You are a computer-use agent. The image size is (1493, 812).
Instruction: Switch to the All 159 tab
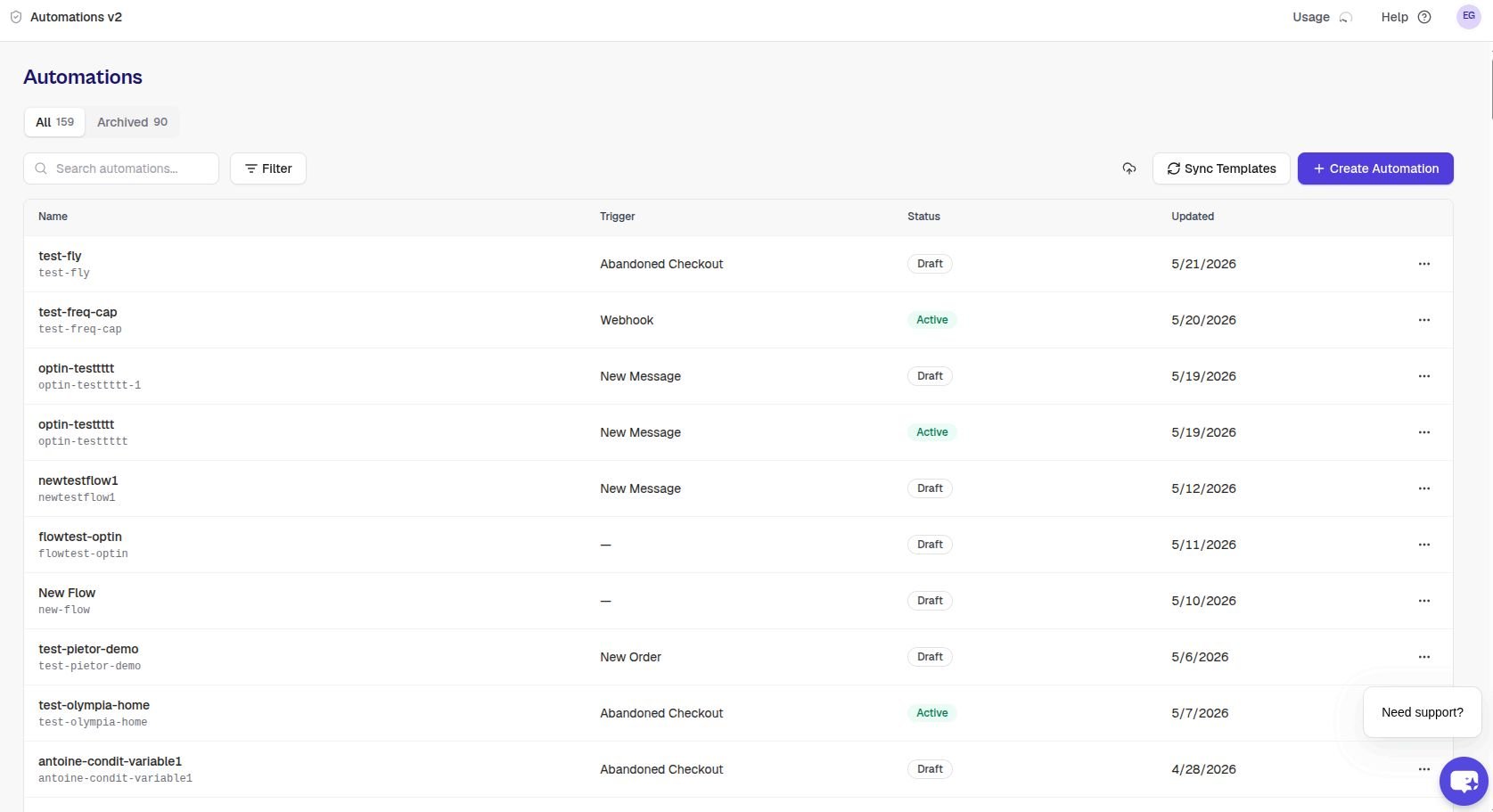point(54,122)
